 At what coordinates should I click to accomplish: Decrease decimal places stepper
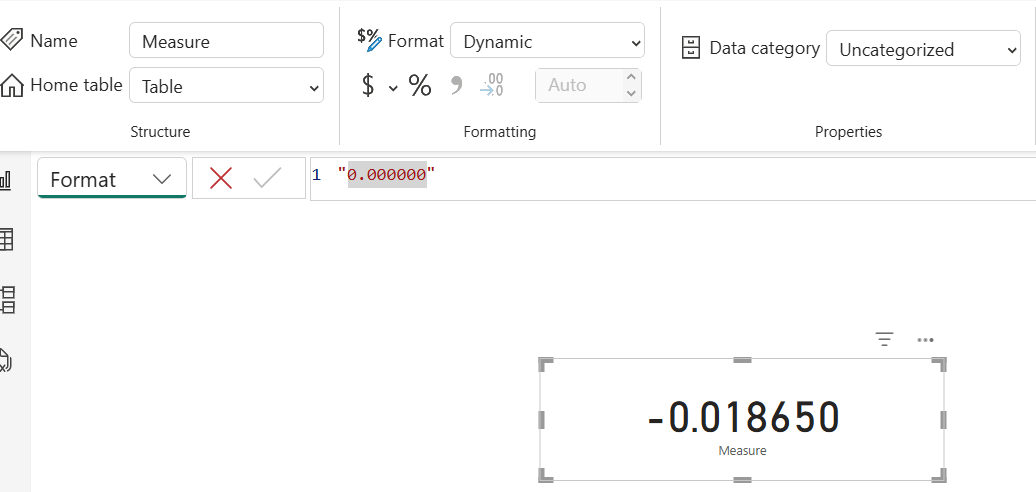coord(631,93)
